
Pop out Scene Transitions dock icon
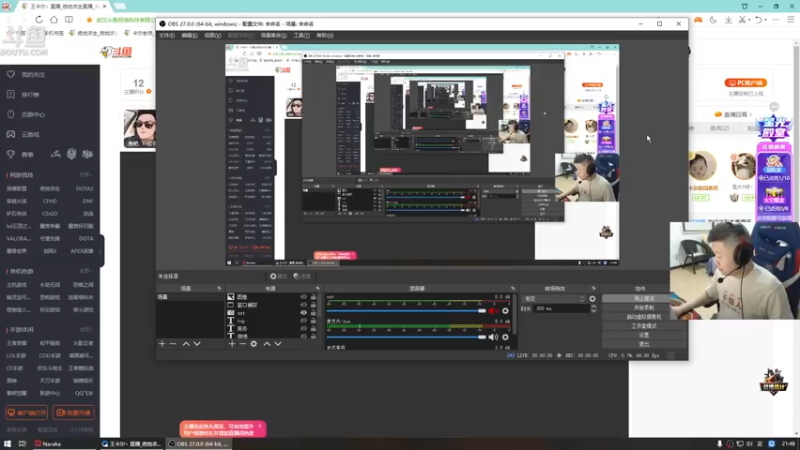click(593, 288)
